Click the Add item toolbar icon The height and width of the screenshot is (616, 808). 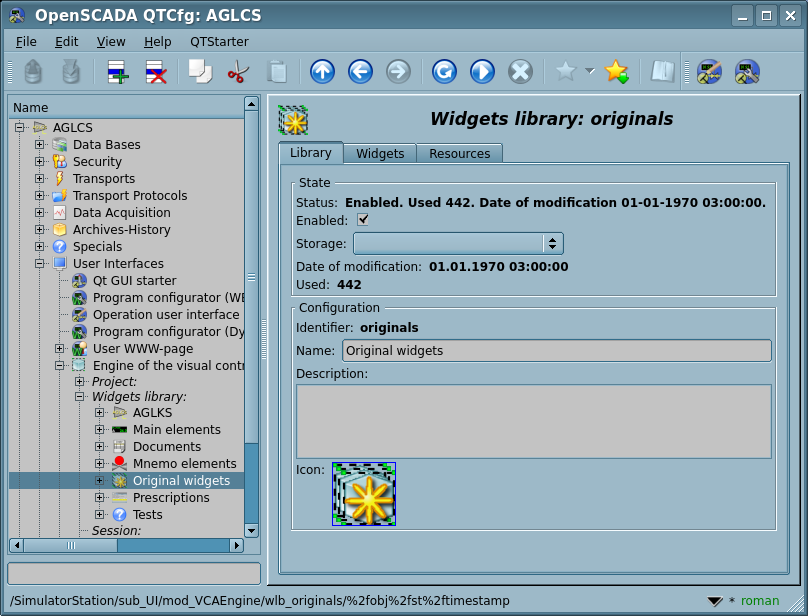(x=118, y=72)
